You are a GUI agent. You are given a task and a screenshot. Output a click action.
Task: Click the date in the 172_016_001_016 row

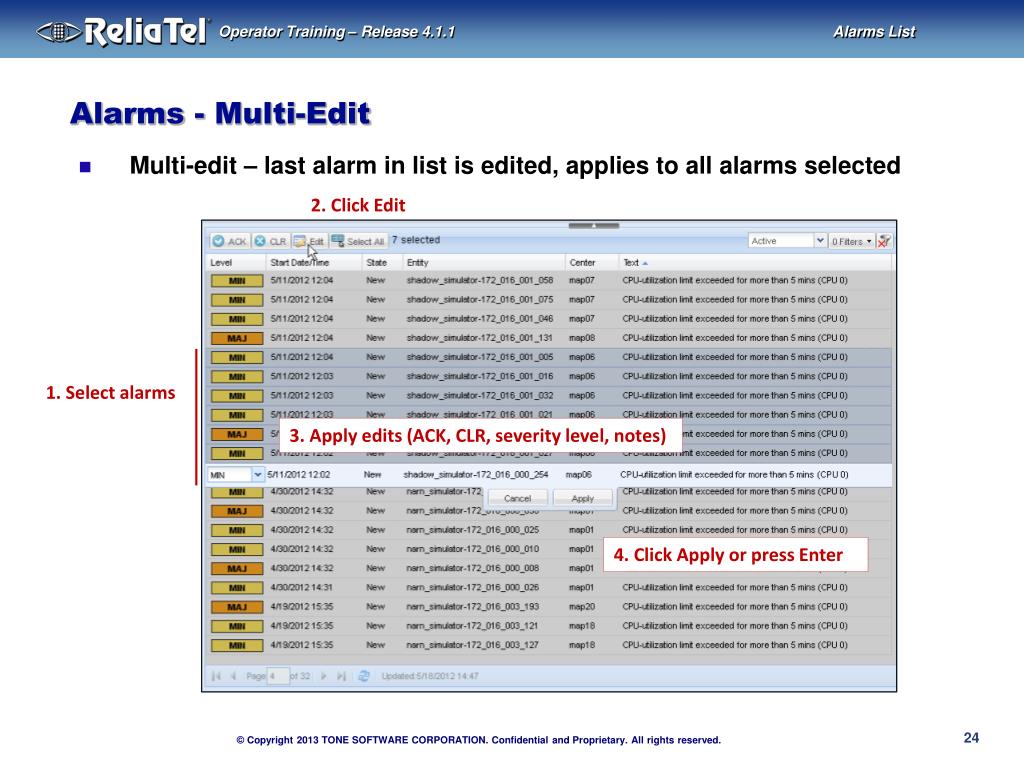302,376
